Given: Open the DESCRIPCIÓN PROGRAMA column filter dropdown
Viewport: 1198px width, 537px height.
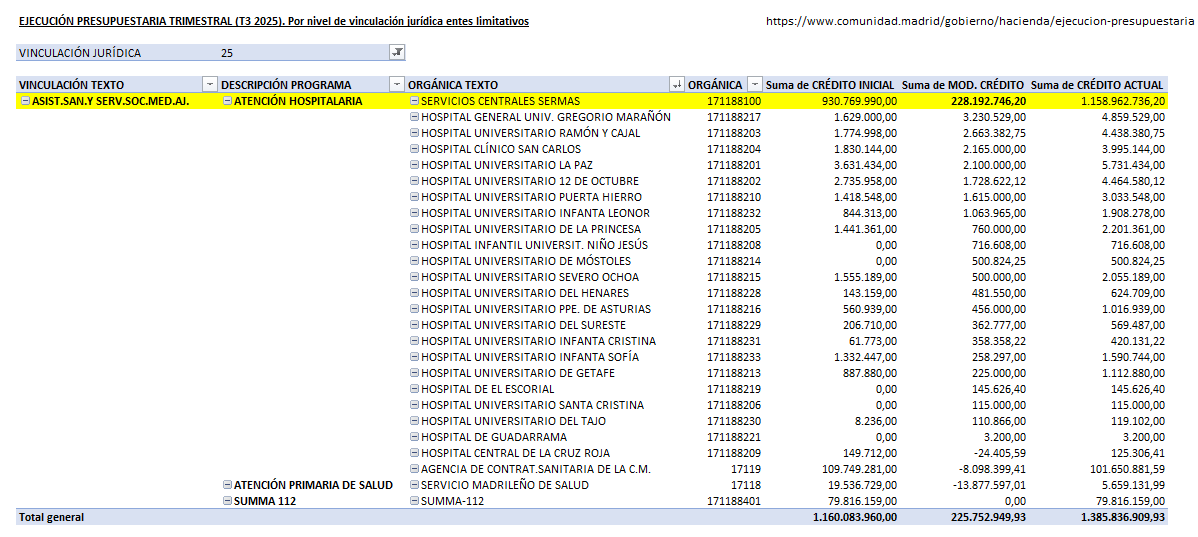Looking at the screenshot, I should coord(397,85).
